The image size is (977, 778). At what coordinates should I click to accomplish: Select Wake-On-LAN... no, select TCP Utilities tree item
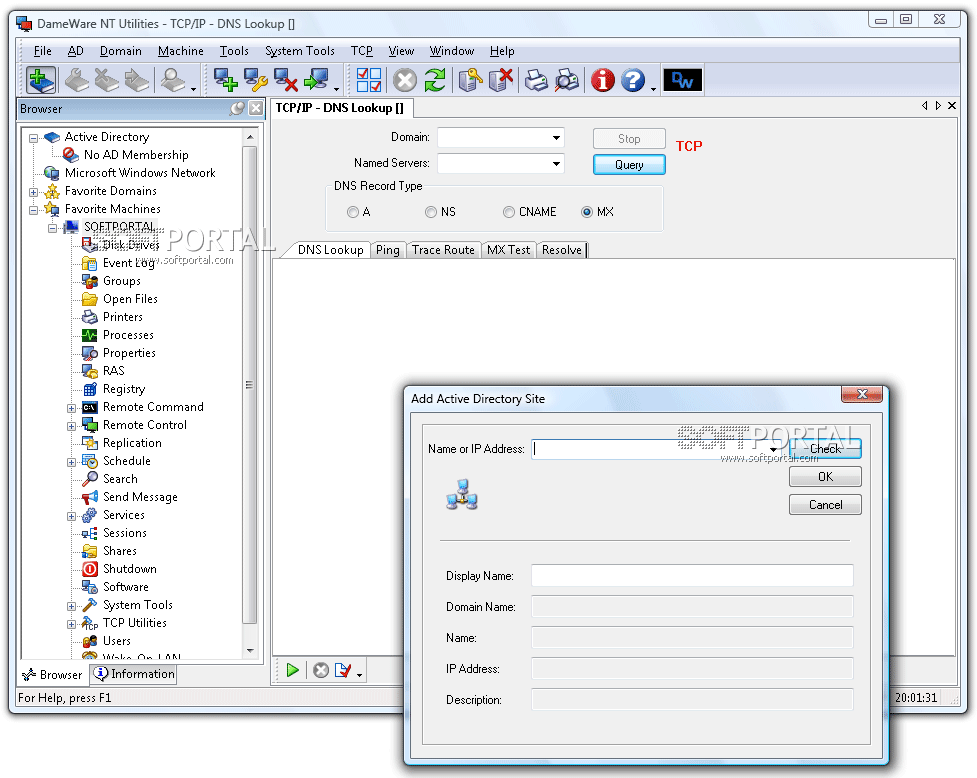click(135, 623)
